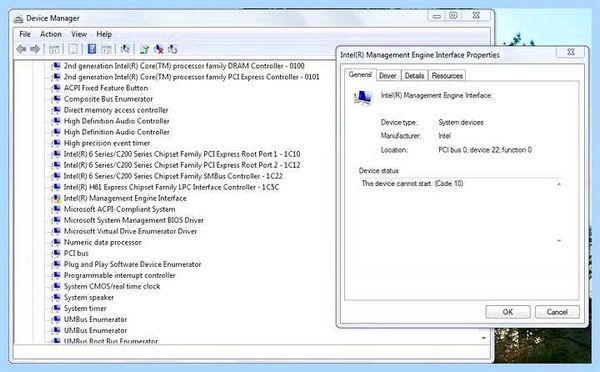Click Cancel in the Properties dialog
The height and width of the screenshot is (372, 600).
click(557, 312)
